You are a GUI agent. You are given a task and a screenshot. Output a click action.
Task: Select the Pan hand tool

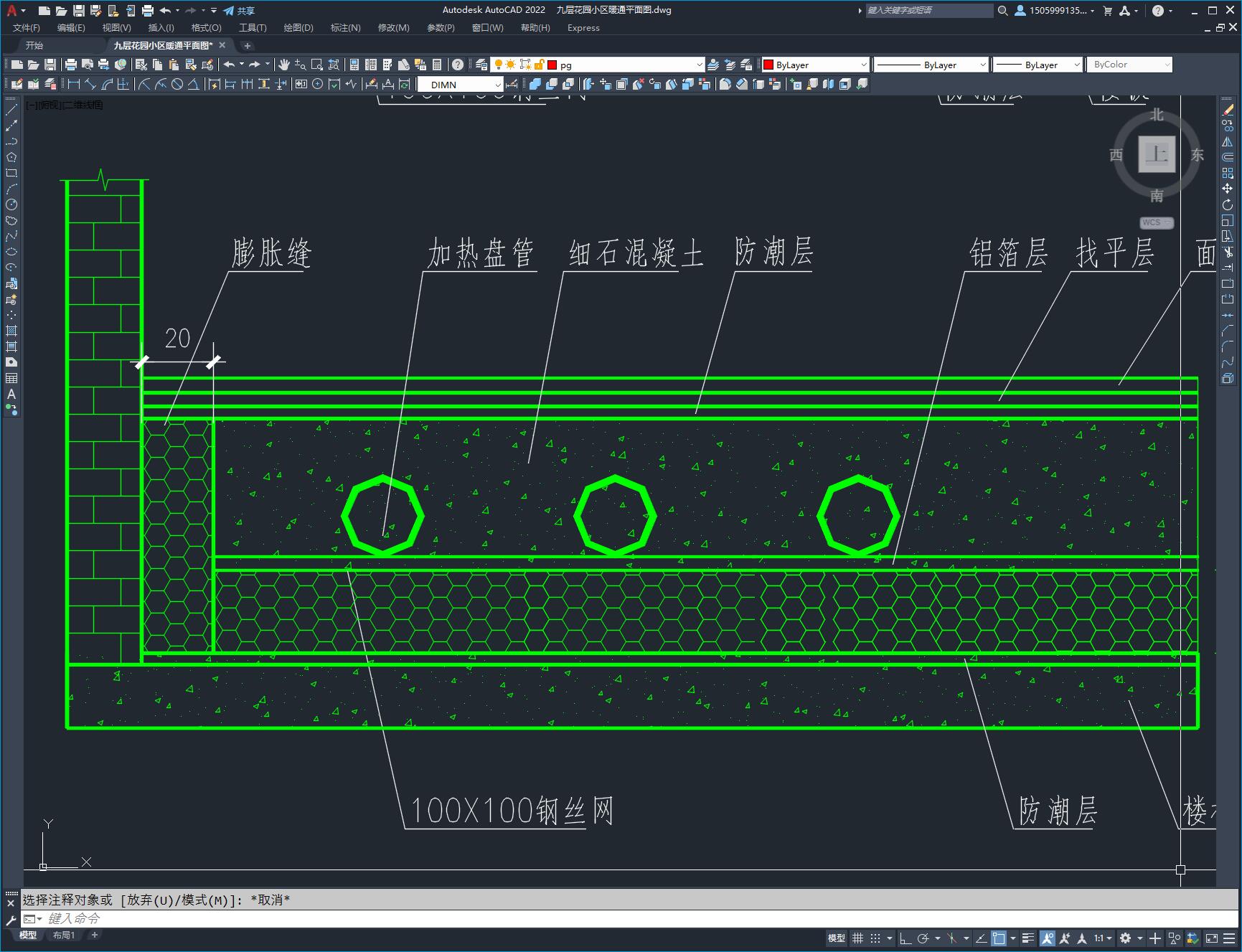pos(284,65)
